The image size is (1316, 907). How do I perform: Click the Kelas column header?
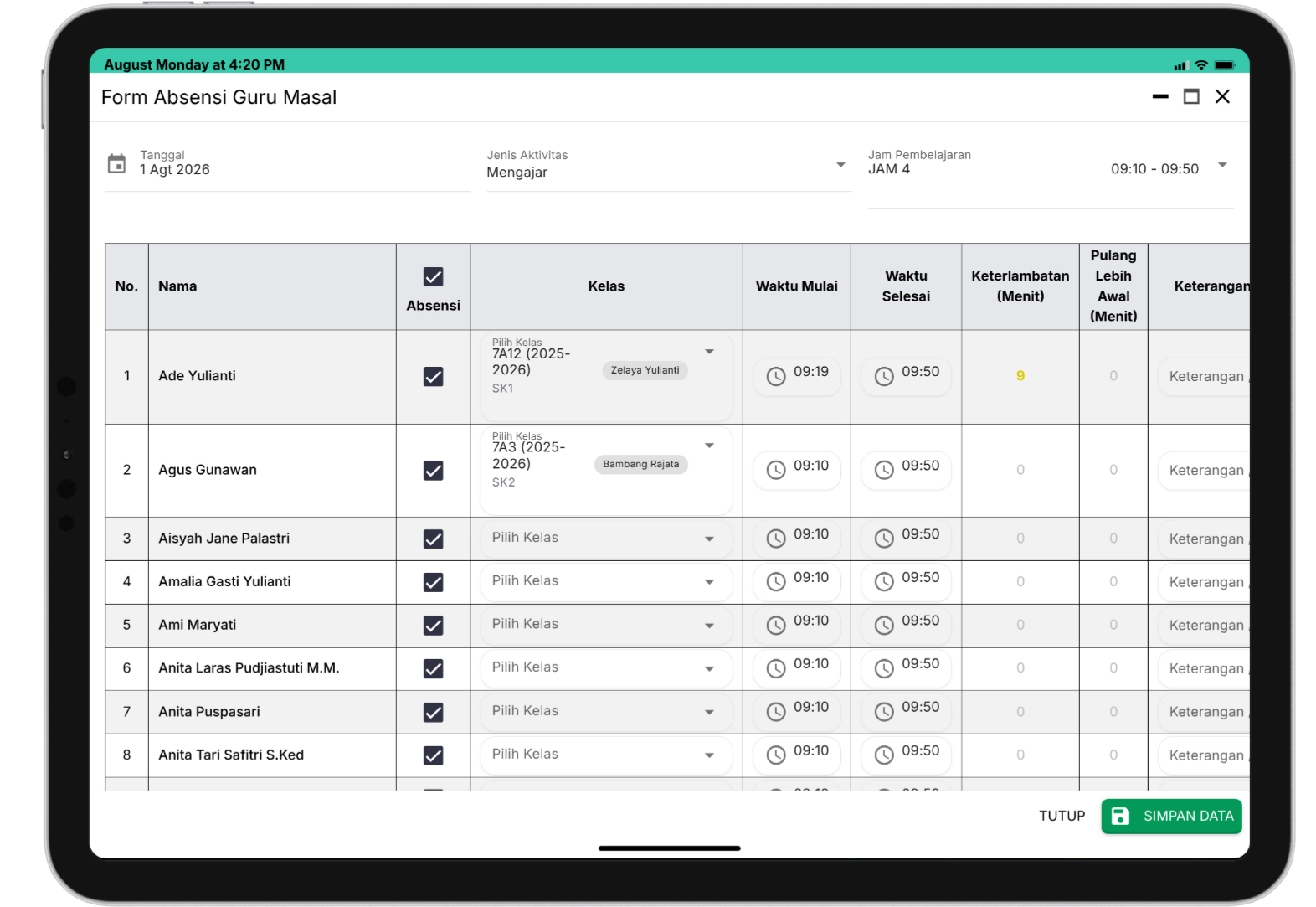(606, 286)
